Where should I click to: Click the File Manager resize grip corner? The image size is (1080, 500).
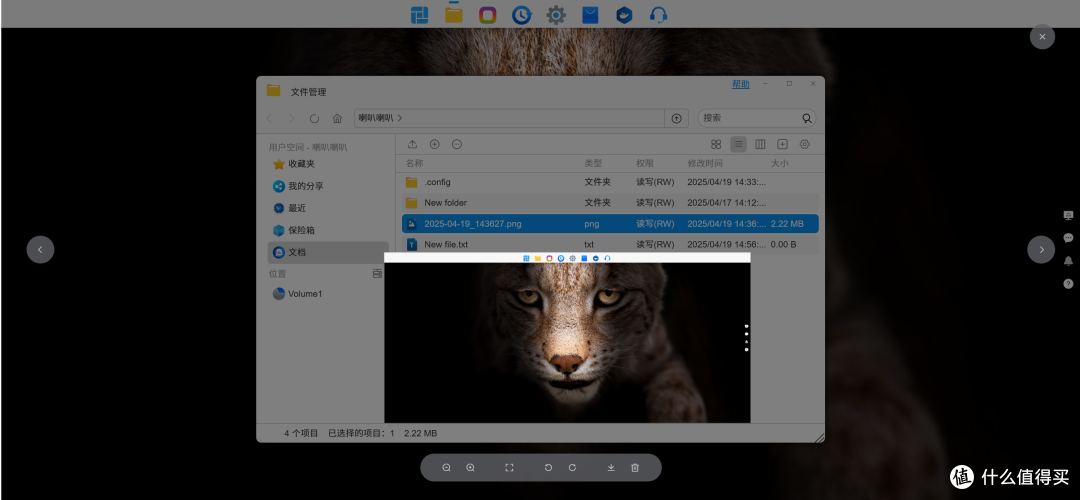click(818, 437)
